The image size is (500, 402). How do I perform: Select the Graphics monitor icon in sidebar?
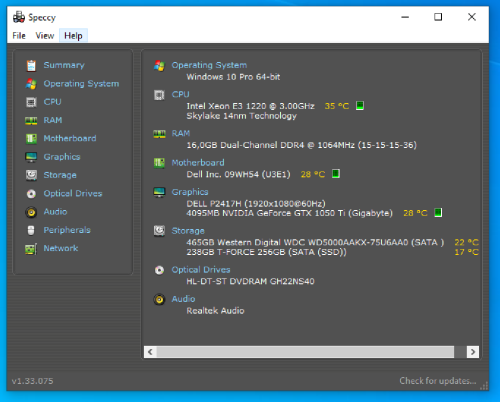[31, 157]
